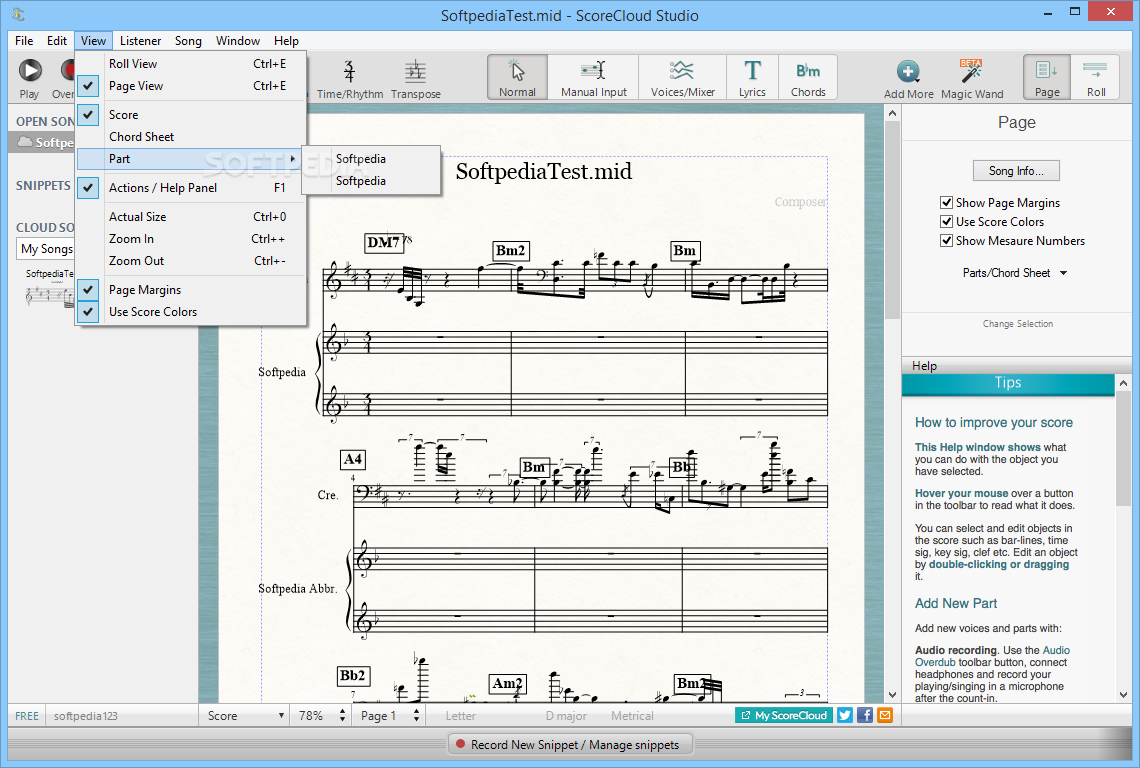
Task: Select Zoom In from View menu
Action: (x=190, y=239)
